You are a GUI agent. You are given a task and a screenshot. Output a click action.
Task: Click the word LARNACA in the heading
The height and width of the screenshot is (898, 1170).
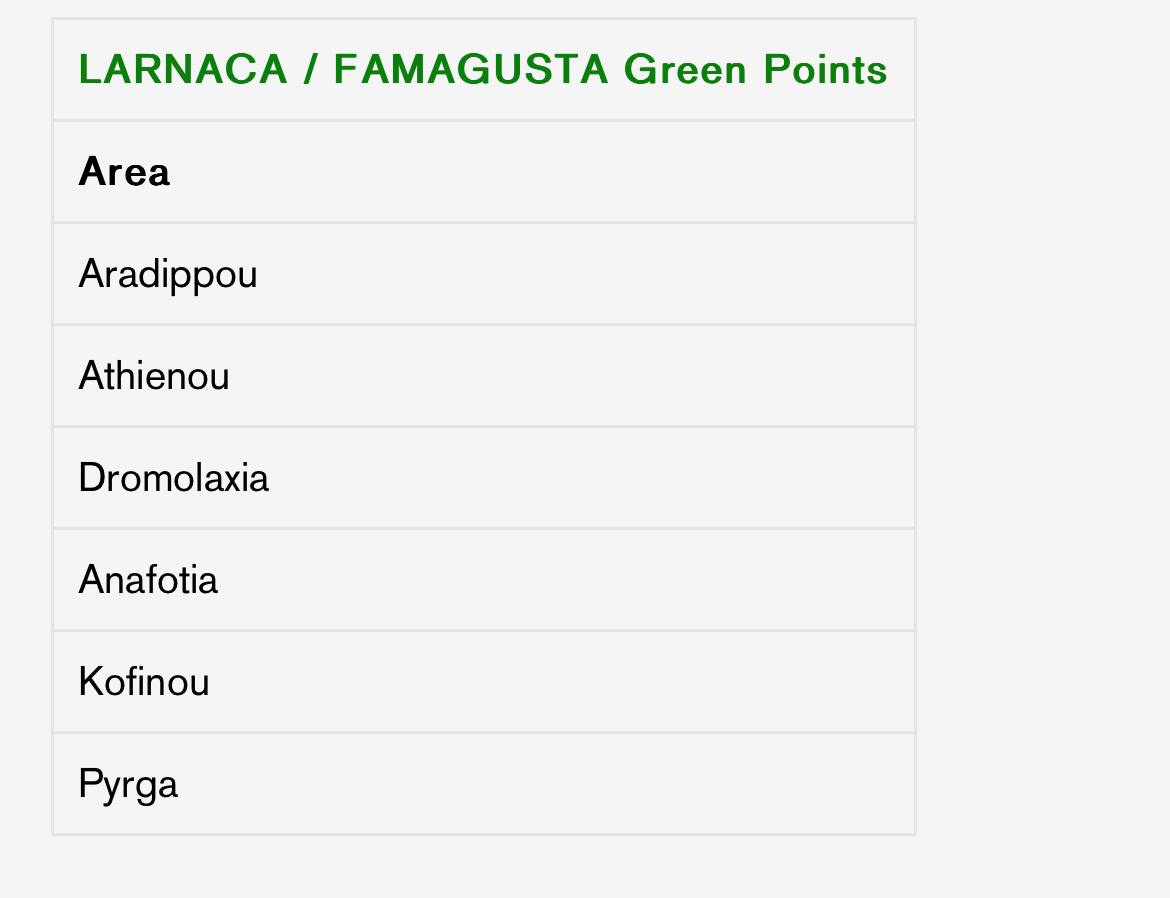pyautogui.click(x=183, y=70)
